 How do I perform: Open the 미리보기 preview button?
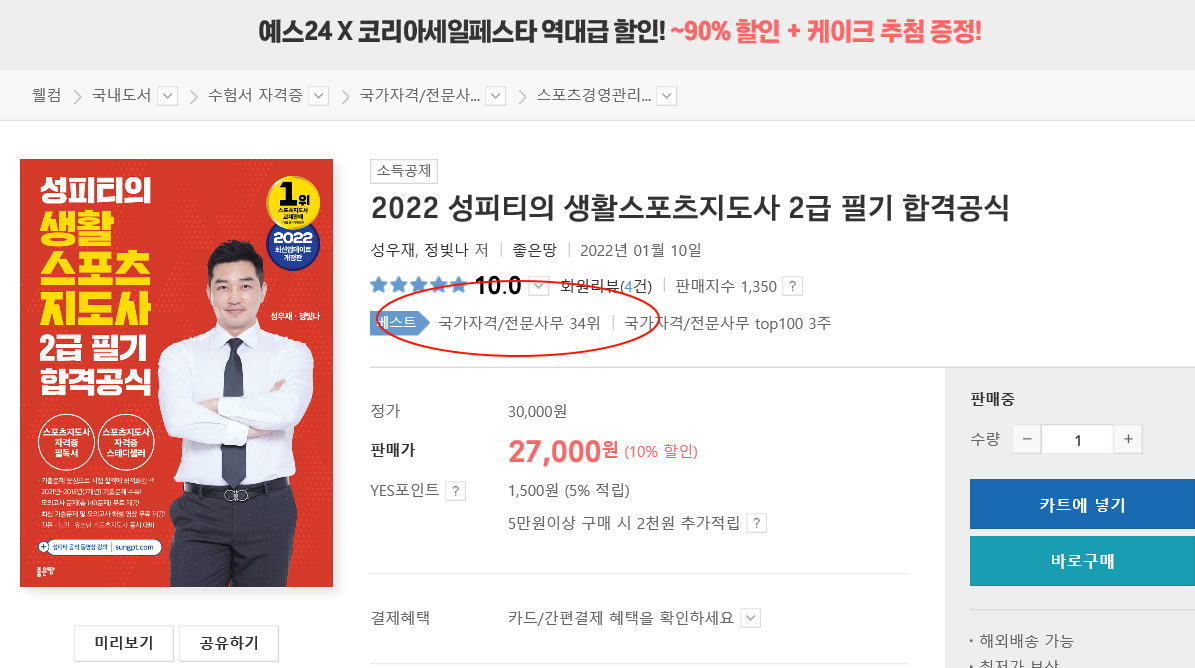[124, 644]
